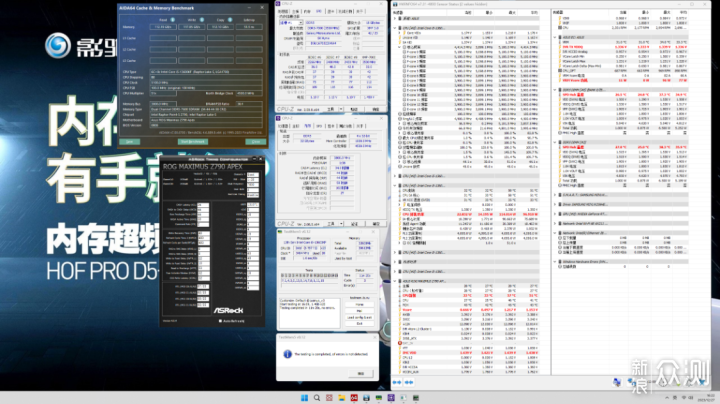Click the 确定 button in the upper CPU-Z window
This screenshot has height=404, width=720.
(x=376, y=109)
